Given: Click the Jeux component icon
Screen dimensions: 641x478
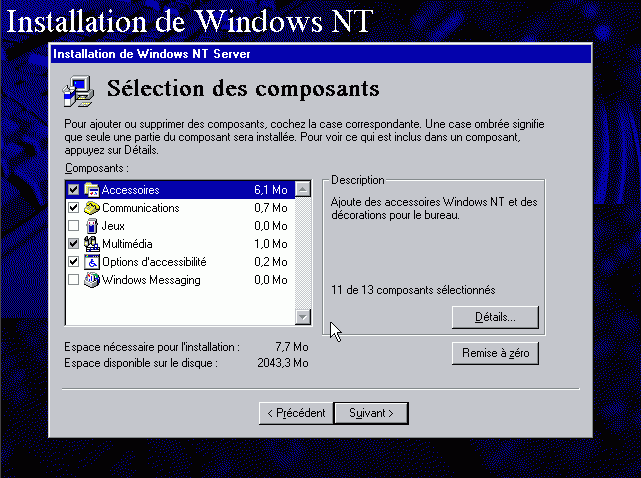Looking at the screenshot, I should 92,226.
